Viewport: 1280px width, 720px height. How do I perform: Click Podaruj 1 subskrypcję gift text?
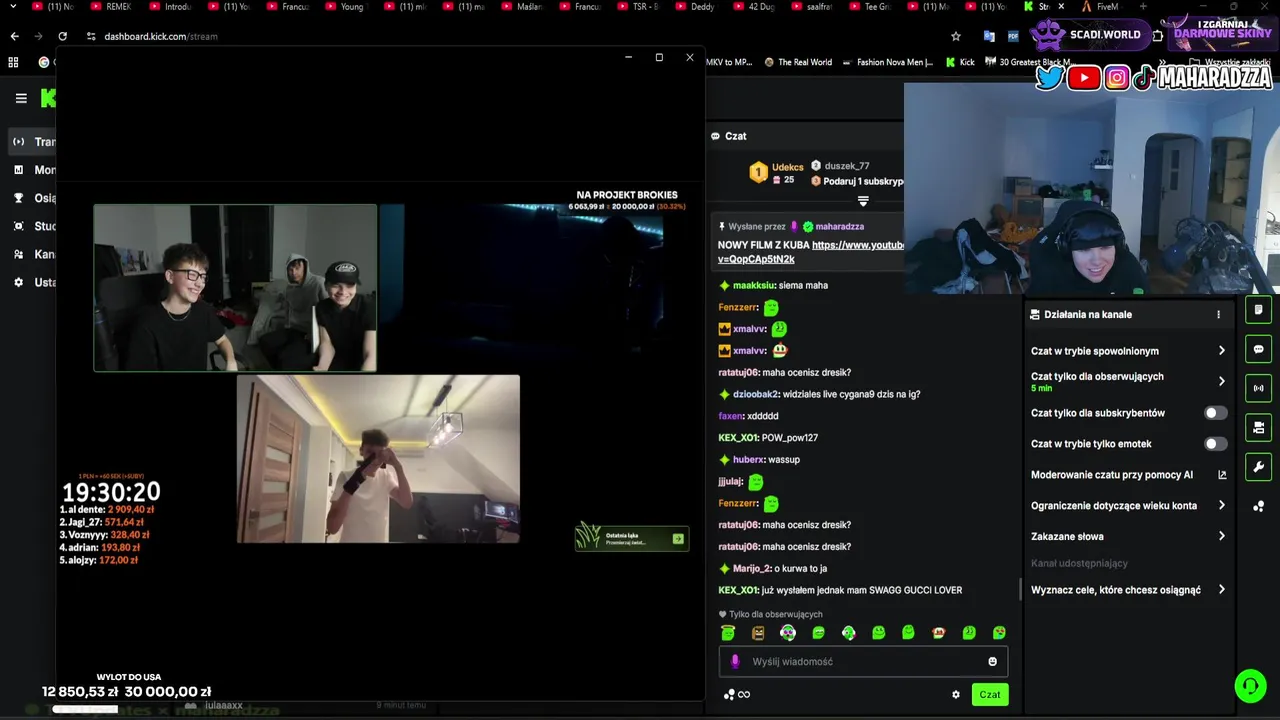[x=863, y=181]
